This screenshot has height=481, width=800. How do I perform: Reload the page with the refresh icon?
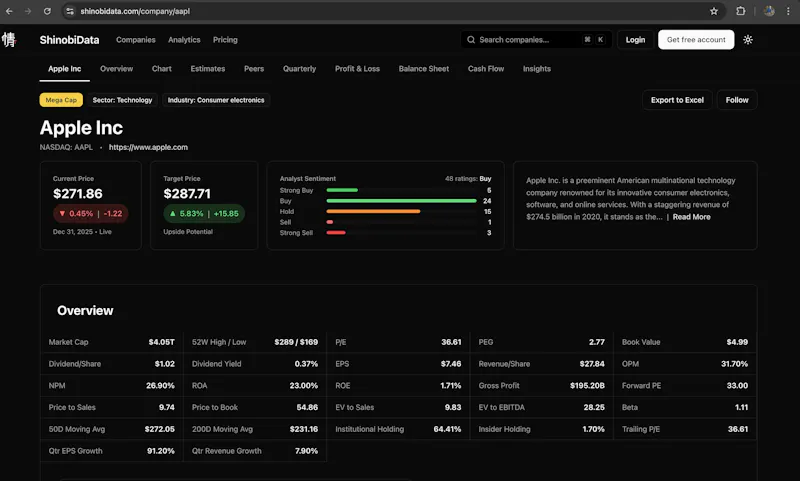pos(47,11)
